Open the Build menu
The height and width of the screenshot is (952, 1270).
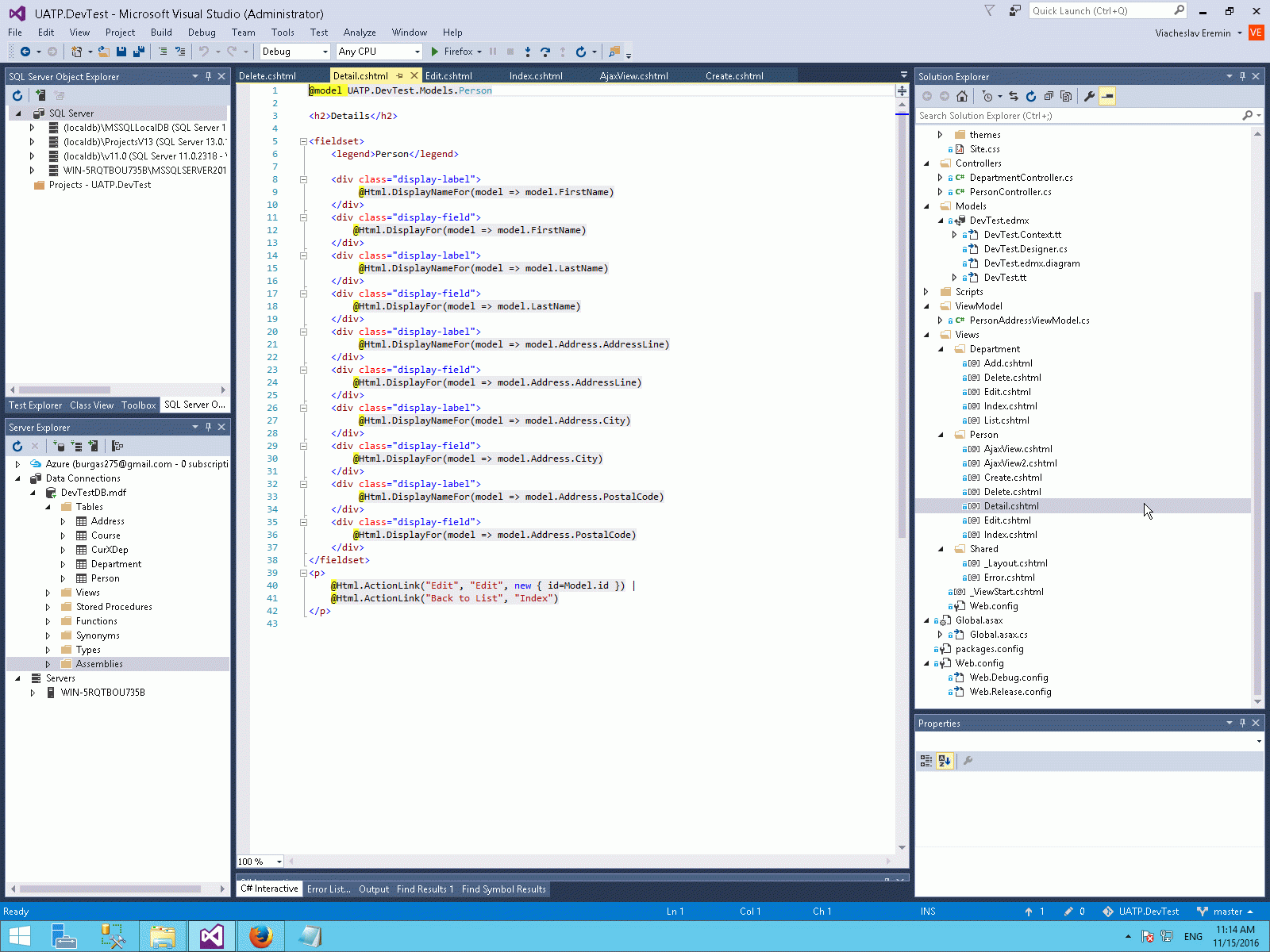click(161, 33)
